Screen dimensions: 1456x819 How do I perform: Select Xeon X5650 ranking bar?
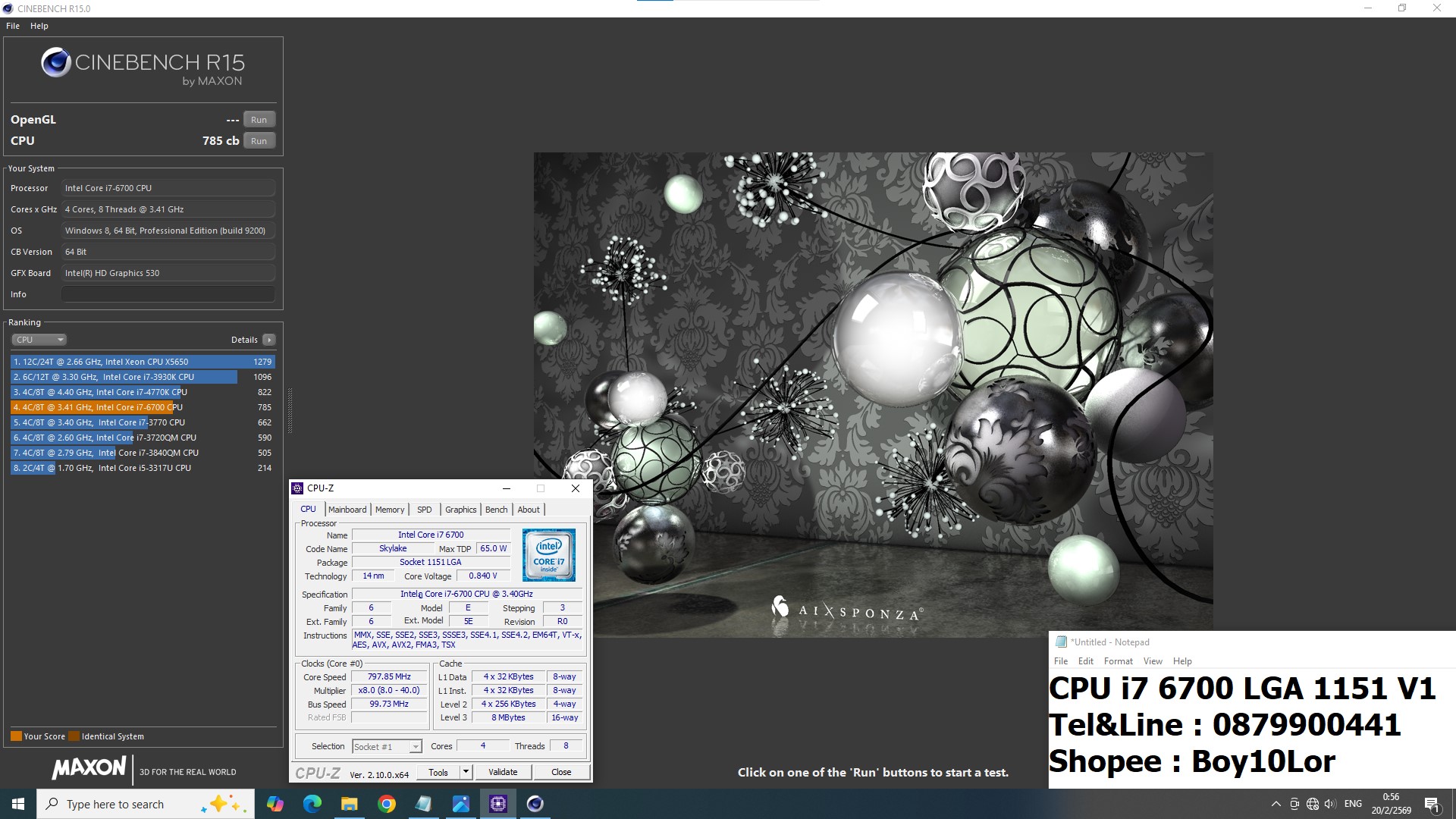click(143, 362)
